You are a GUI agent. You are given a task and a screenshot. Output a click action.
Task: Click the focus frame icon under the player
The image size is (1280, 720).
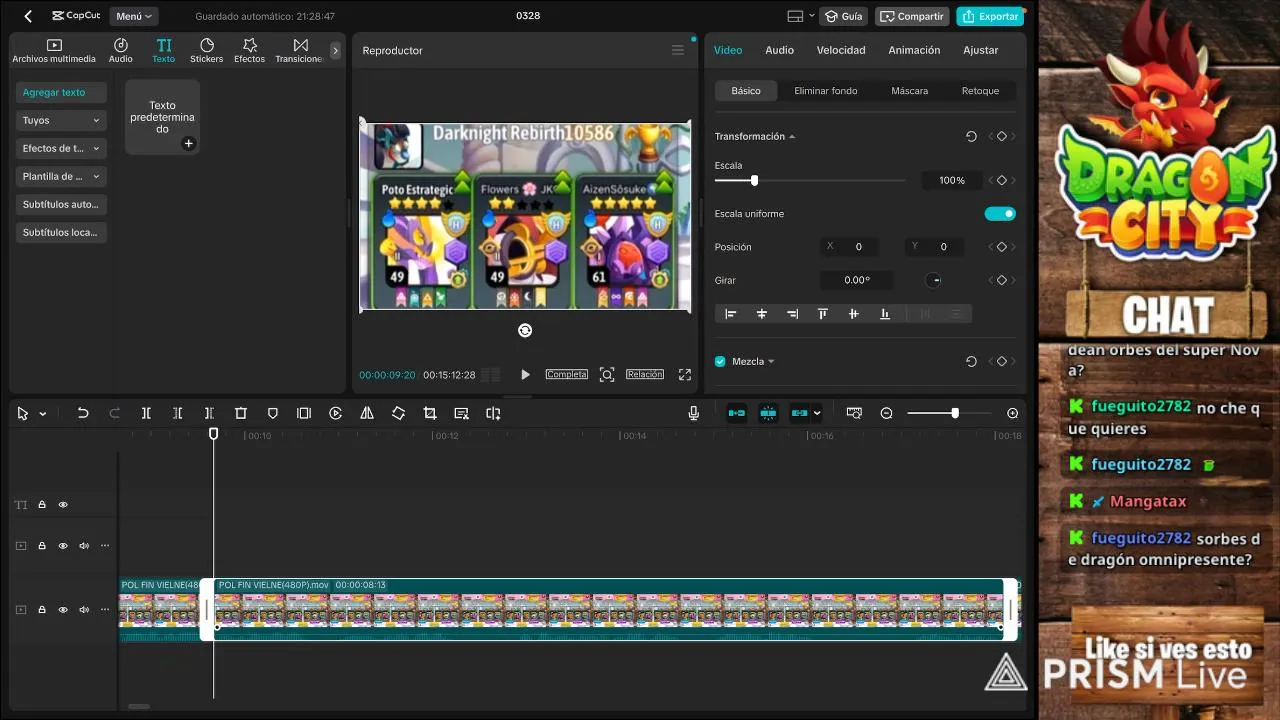[x=607, y=374]
